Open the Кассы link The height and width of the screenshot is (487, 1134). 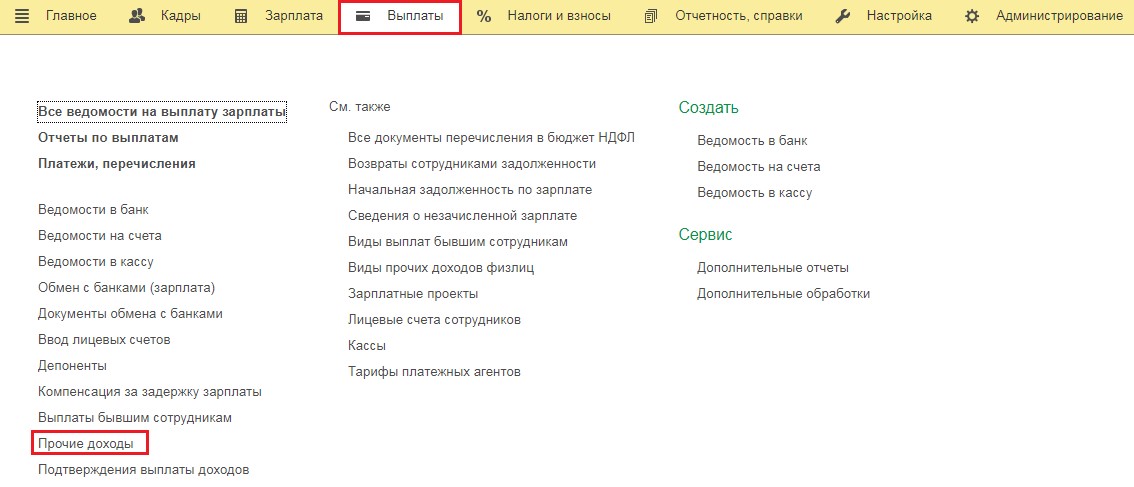click(x=367, y=346)
